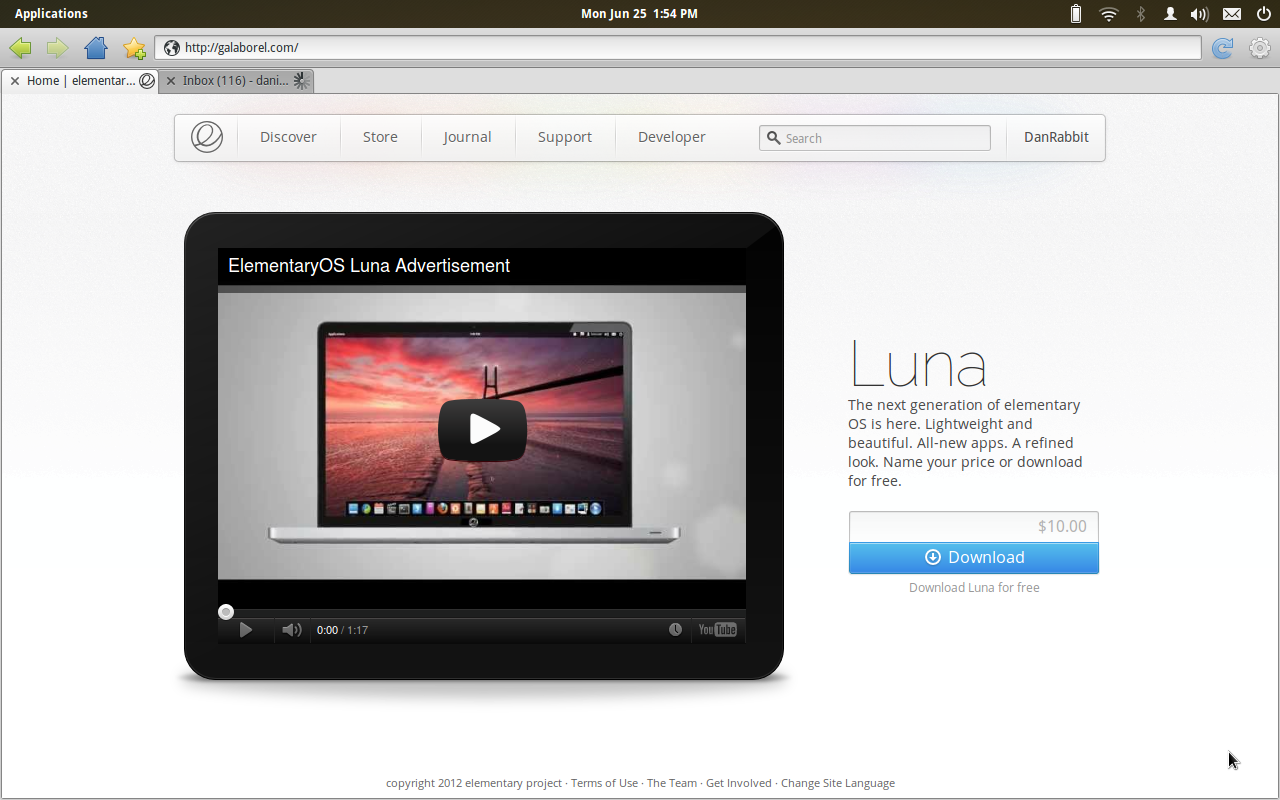
Task: Click Download Luna for free link
Action: click(973, 588)
